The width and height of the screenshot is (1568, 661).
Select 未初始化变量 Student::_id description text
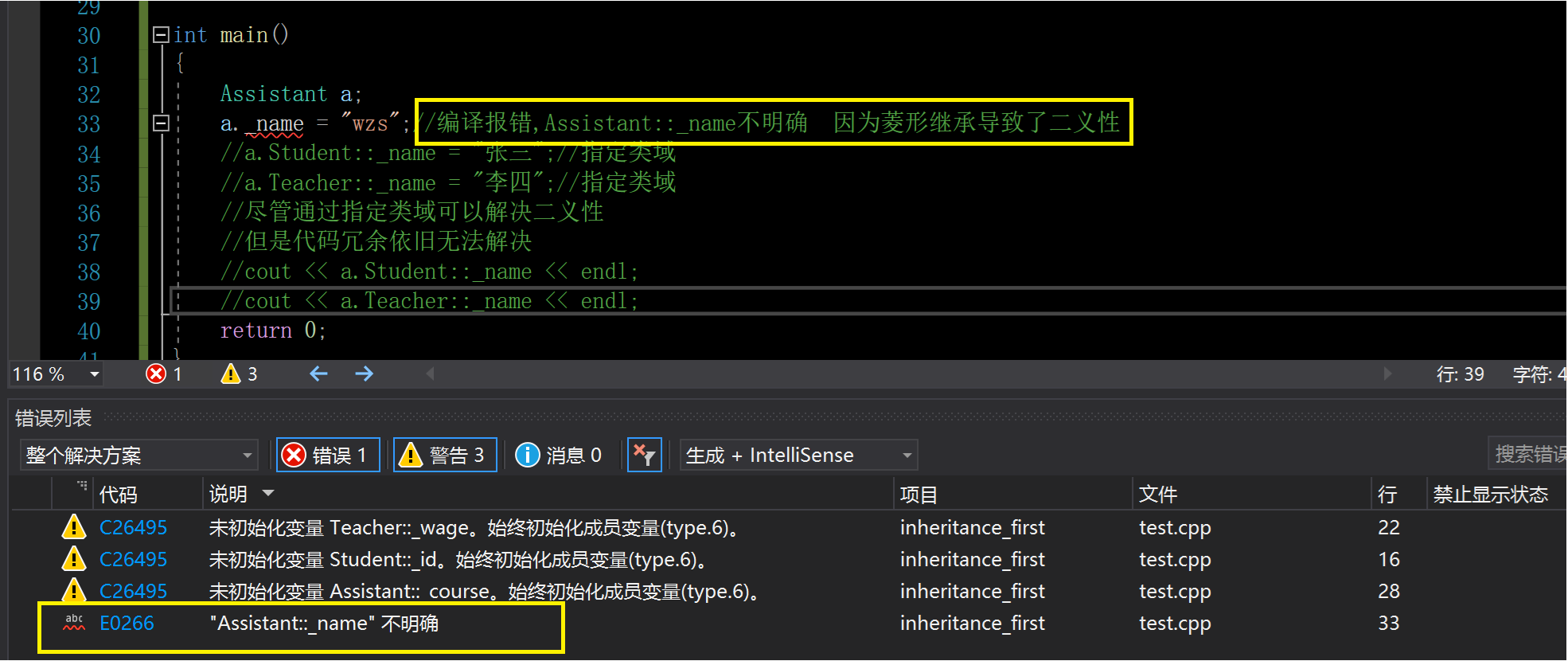click(x=460, y=560)
